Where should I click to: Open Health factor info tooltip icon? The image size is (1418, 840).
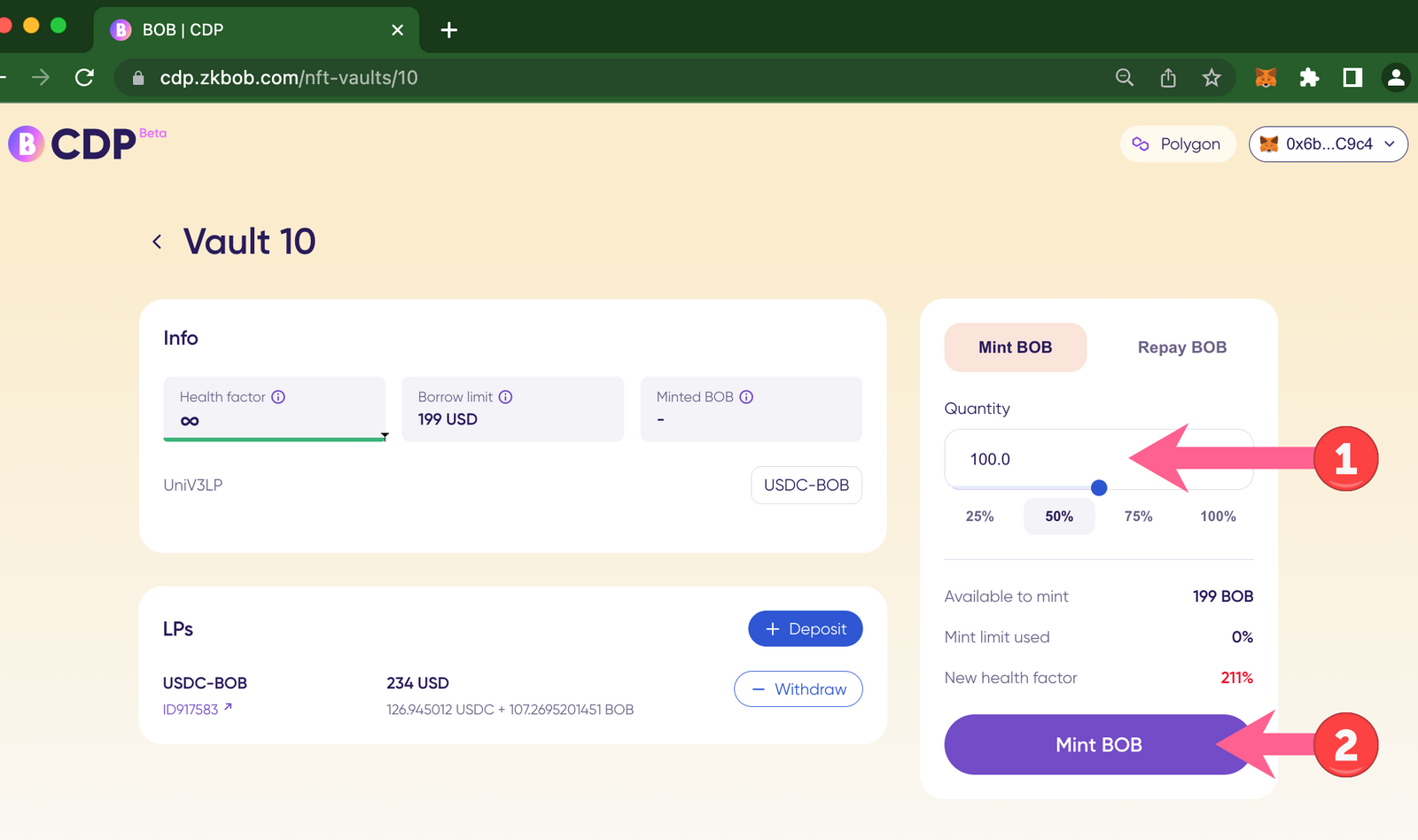point(278,397)
